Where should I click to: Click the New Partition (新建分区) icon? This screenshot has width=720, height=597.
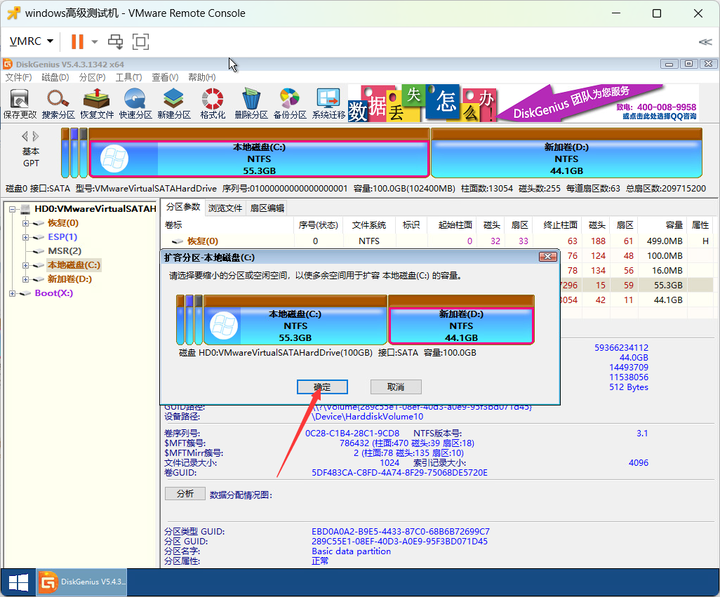[174, 104]
